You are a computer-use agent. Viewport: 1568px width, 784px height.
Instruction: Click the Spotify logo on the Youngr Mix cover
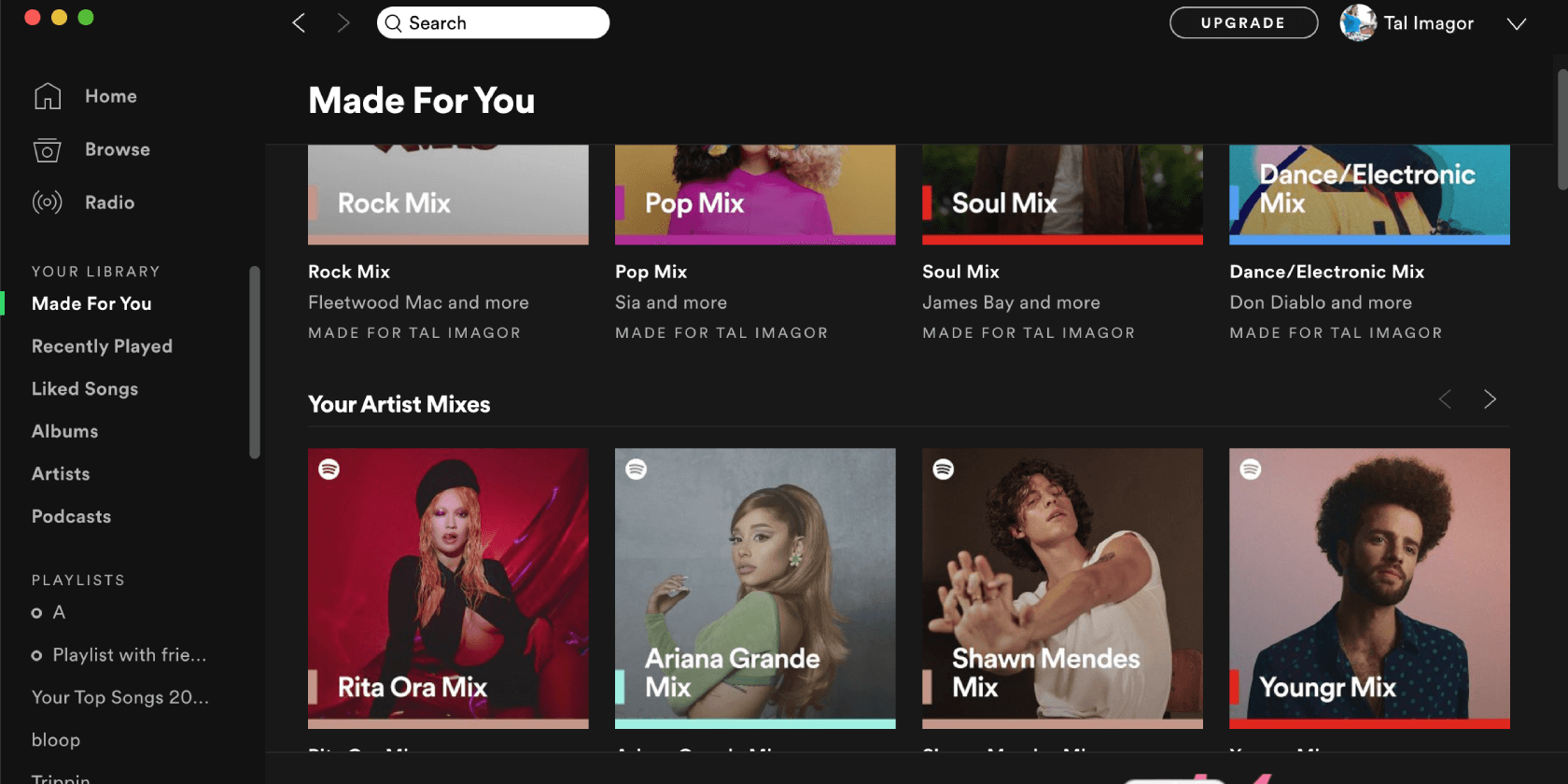(x=1250, y=469)
